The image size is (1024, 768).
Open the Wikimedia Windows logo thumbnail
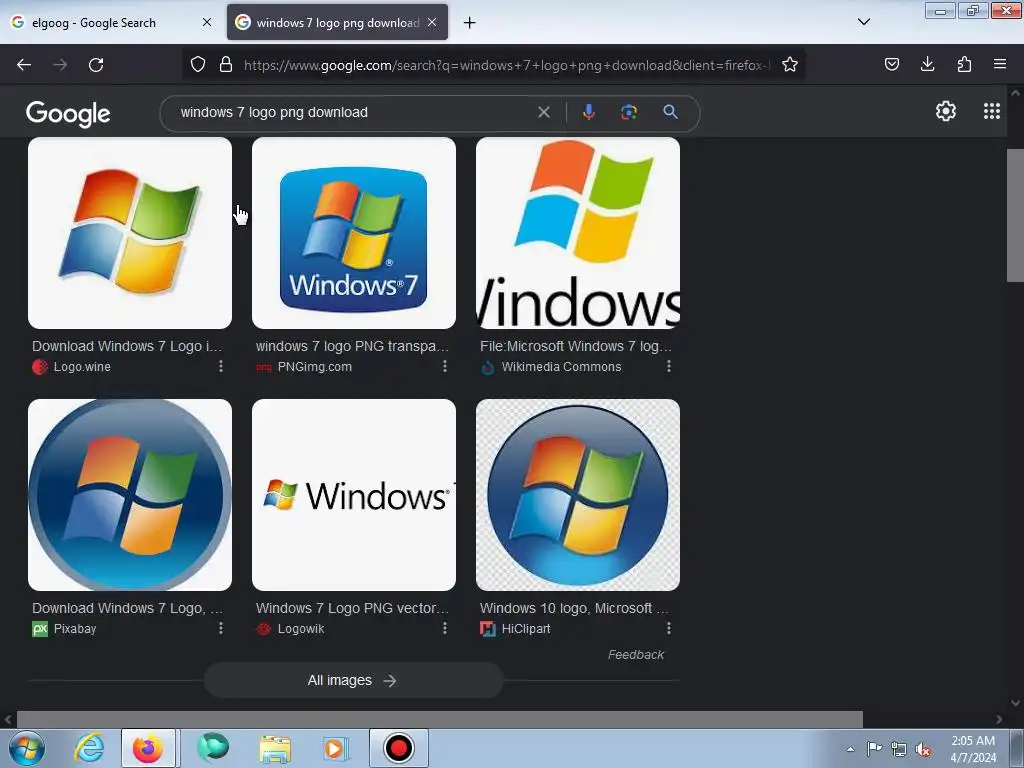click(x=578, y=233)
